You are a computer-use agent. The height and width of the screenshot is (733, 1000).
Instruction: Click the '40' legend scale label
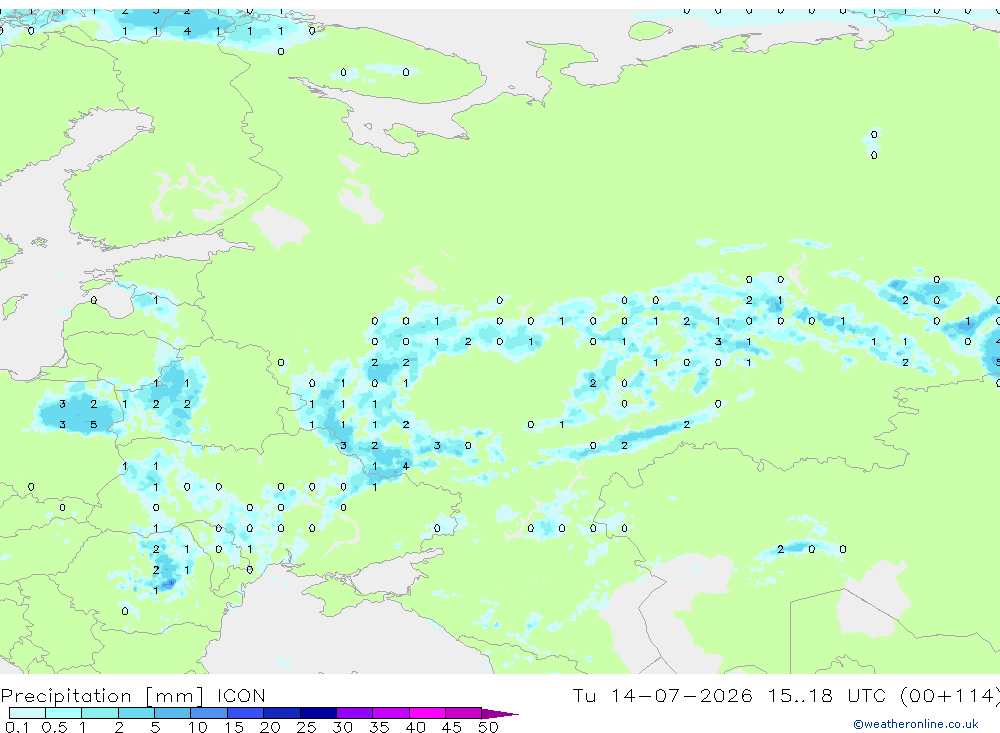coord(416,727)
